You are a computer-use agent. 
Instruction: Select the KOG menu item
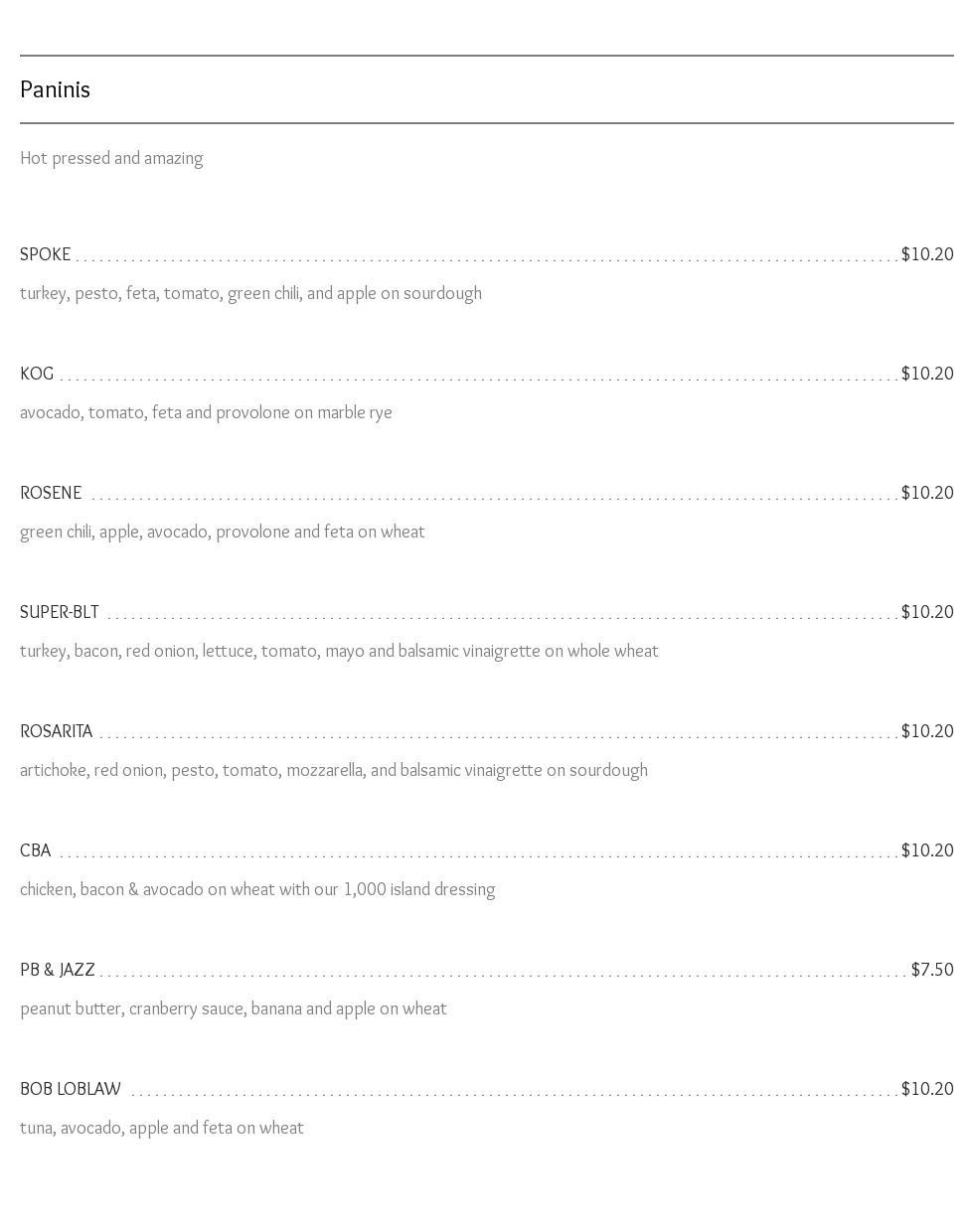click(x=37, y=374)
